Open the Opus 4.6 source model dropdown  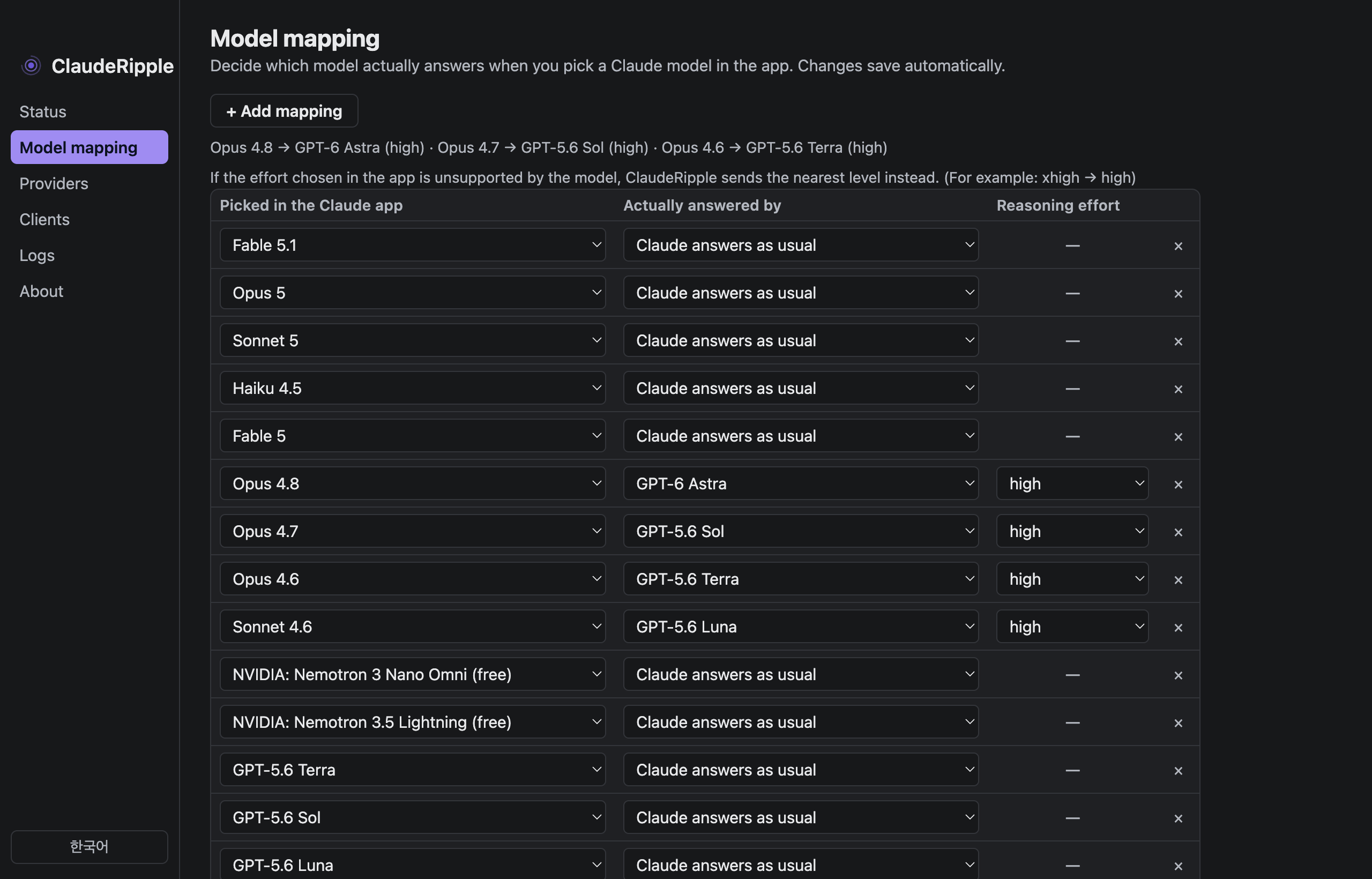412,579
